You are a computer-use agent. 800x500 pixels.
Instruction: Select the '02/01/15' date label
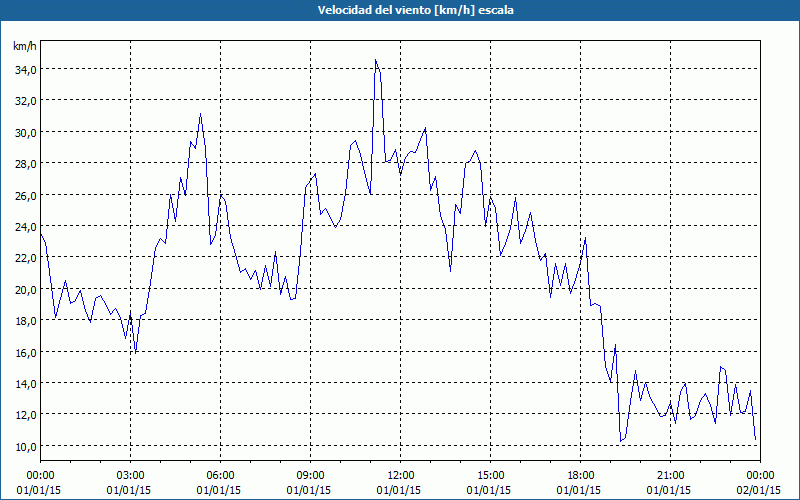coord(759,490)
